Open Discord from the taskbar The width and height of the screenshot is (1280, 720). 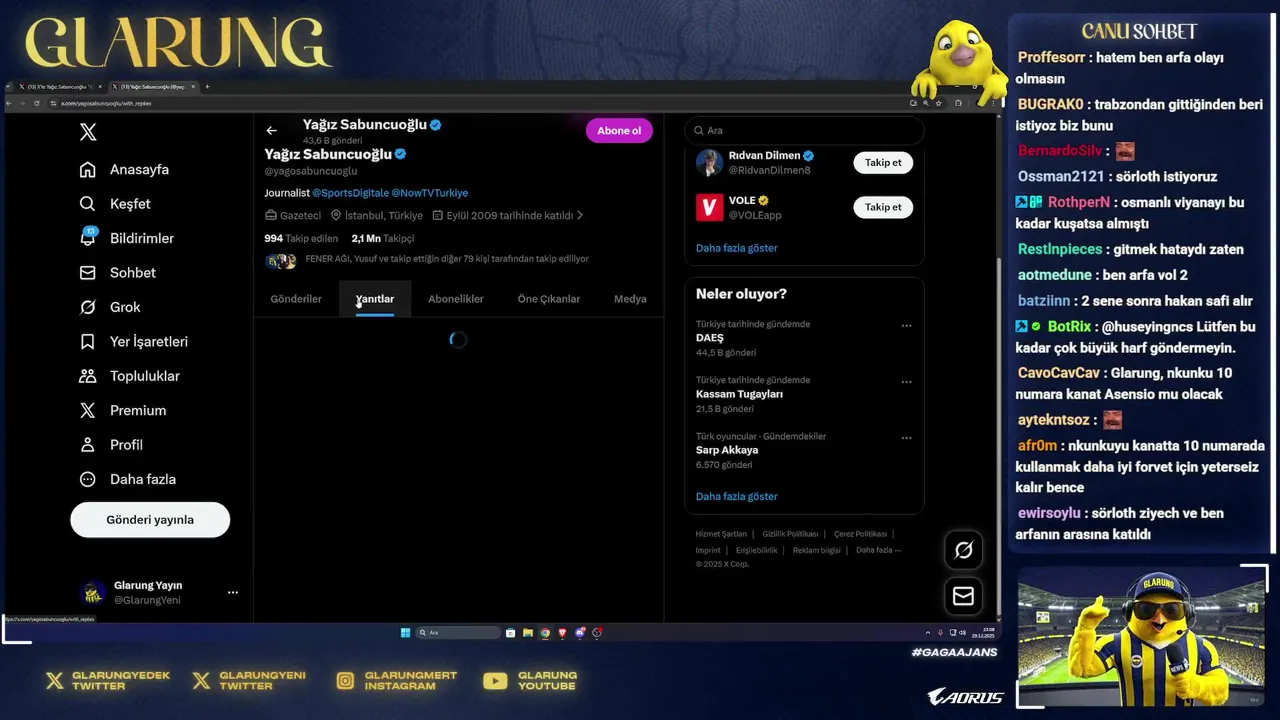(580, 633)
